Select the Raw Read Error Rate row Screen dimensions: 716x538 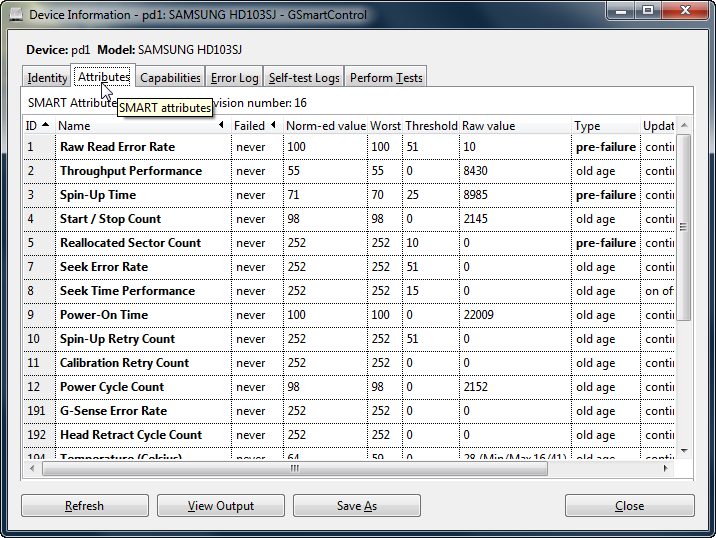(x=349, y=147)
